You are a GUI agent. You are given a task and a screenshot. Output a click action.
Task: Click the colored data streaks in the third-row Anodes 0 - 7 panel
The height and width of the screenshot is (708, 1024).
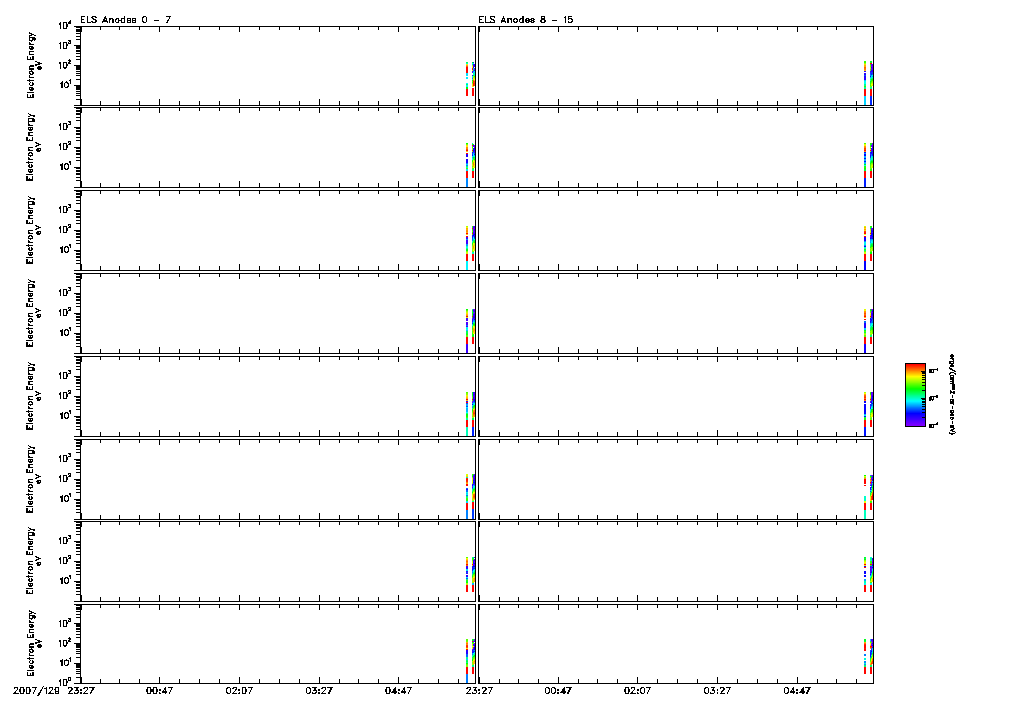click(470, 248)
